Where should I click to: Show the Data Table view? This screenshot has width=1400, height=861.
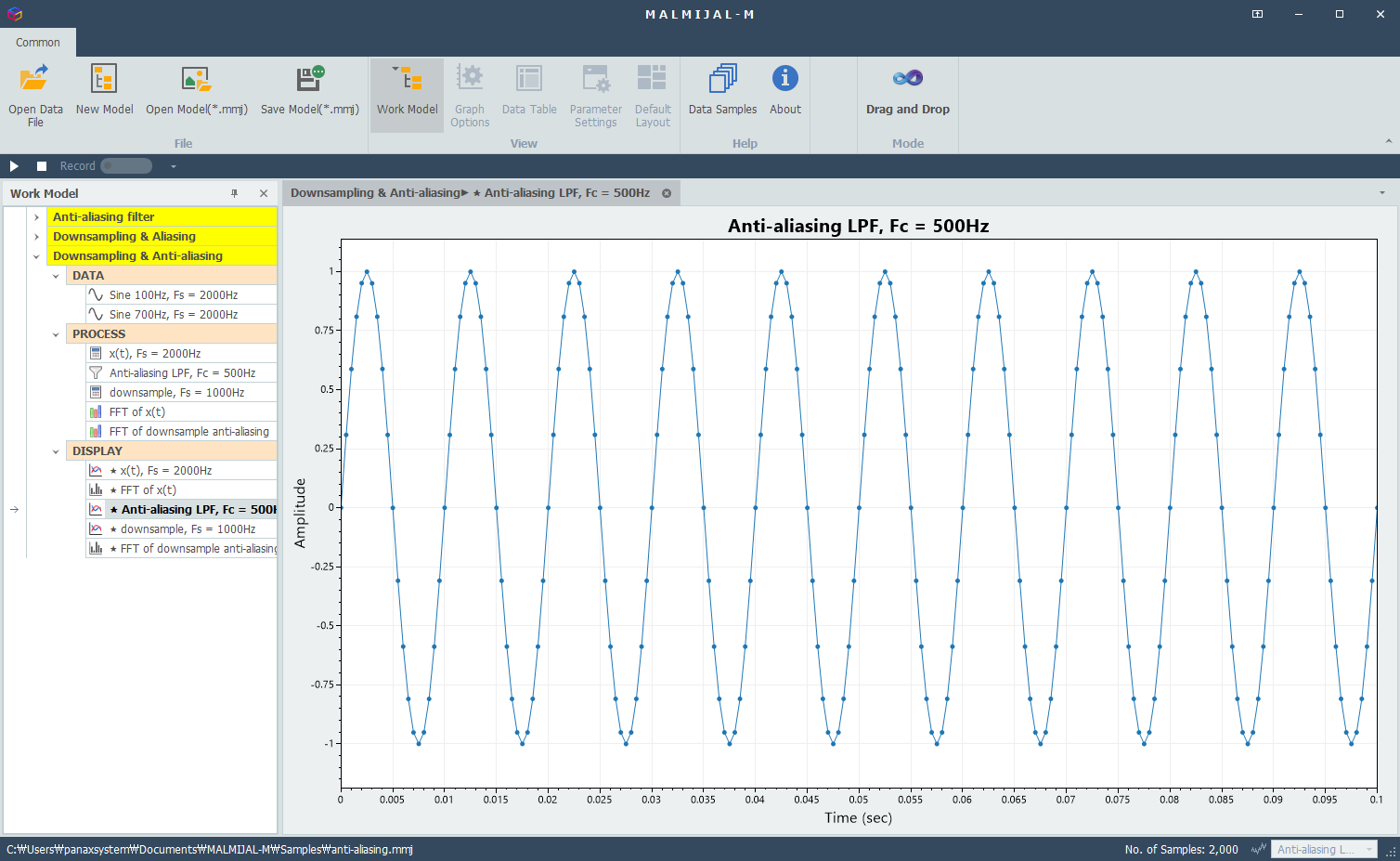(529, 90)
